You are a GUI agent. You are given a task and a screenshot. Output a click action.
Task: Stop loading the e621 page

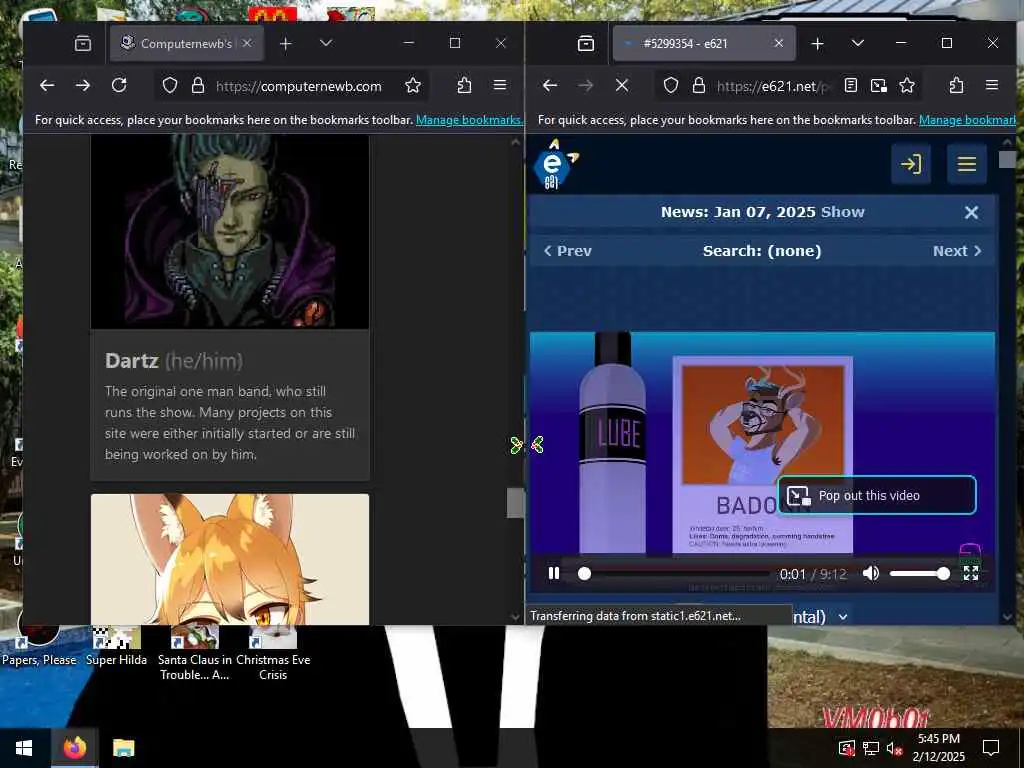tap(622, 86)
